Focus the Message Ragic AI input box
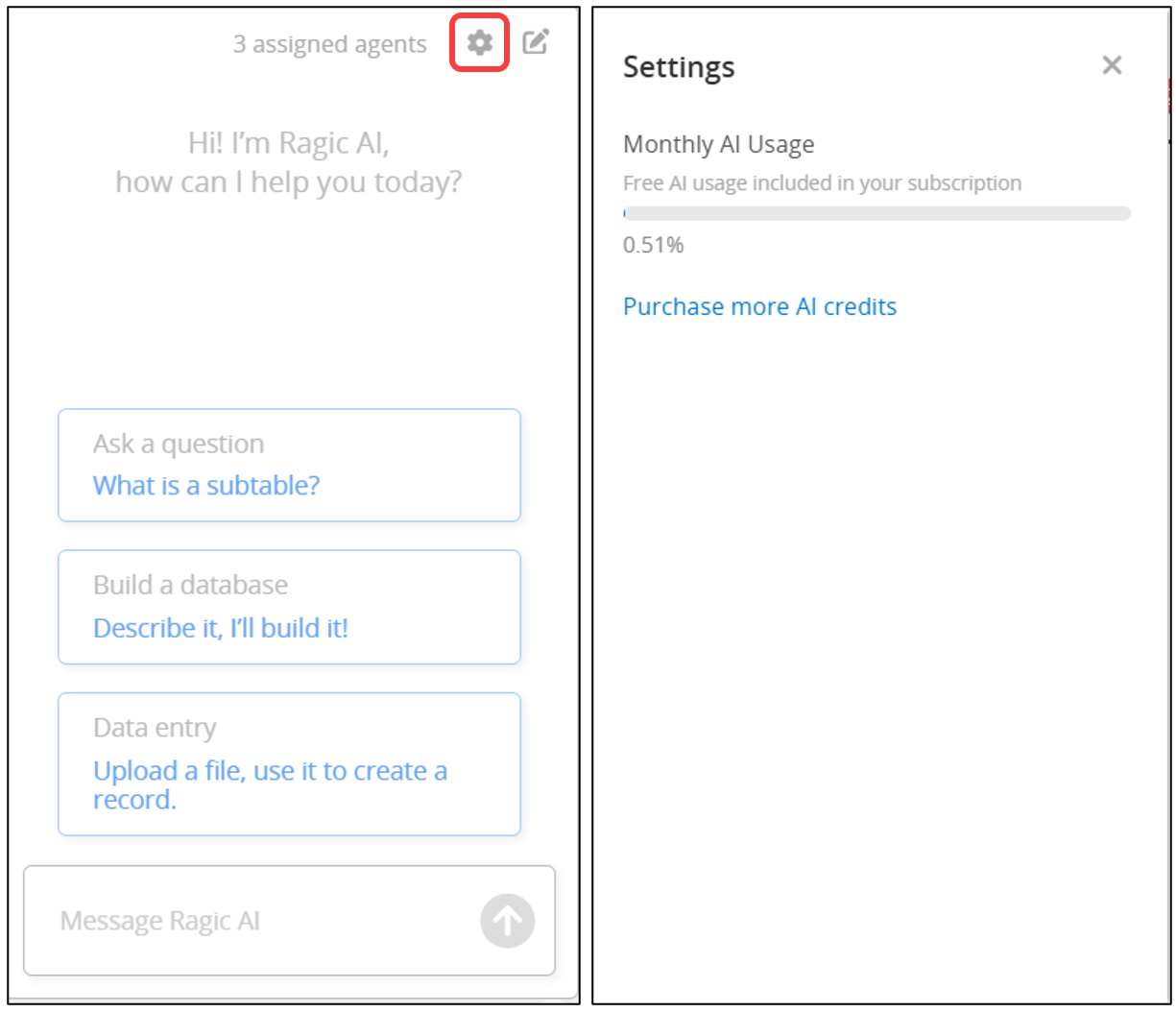The height and width of the screenshot is (1012, 1176). click(250, 921)
